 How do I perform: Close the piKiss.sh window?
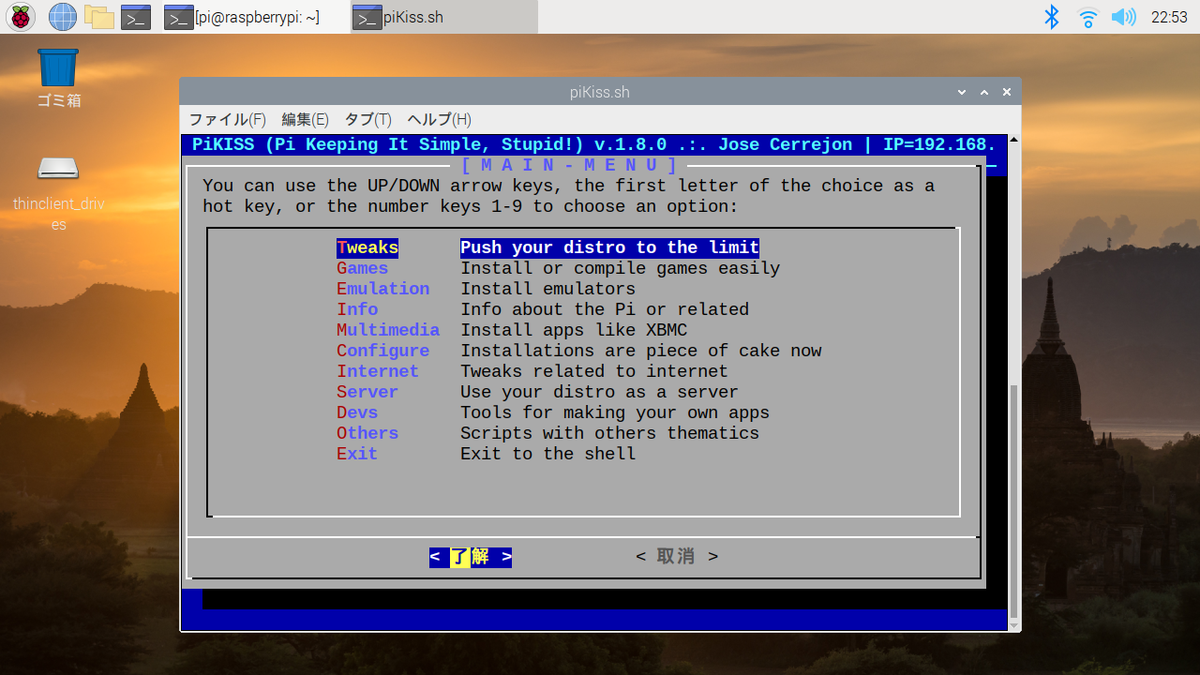(1006, 92)
